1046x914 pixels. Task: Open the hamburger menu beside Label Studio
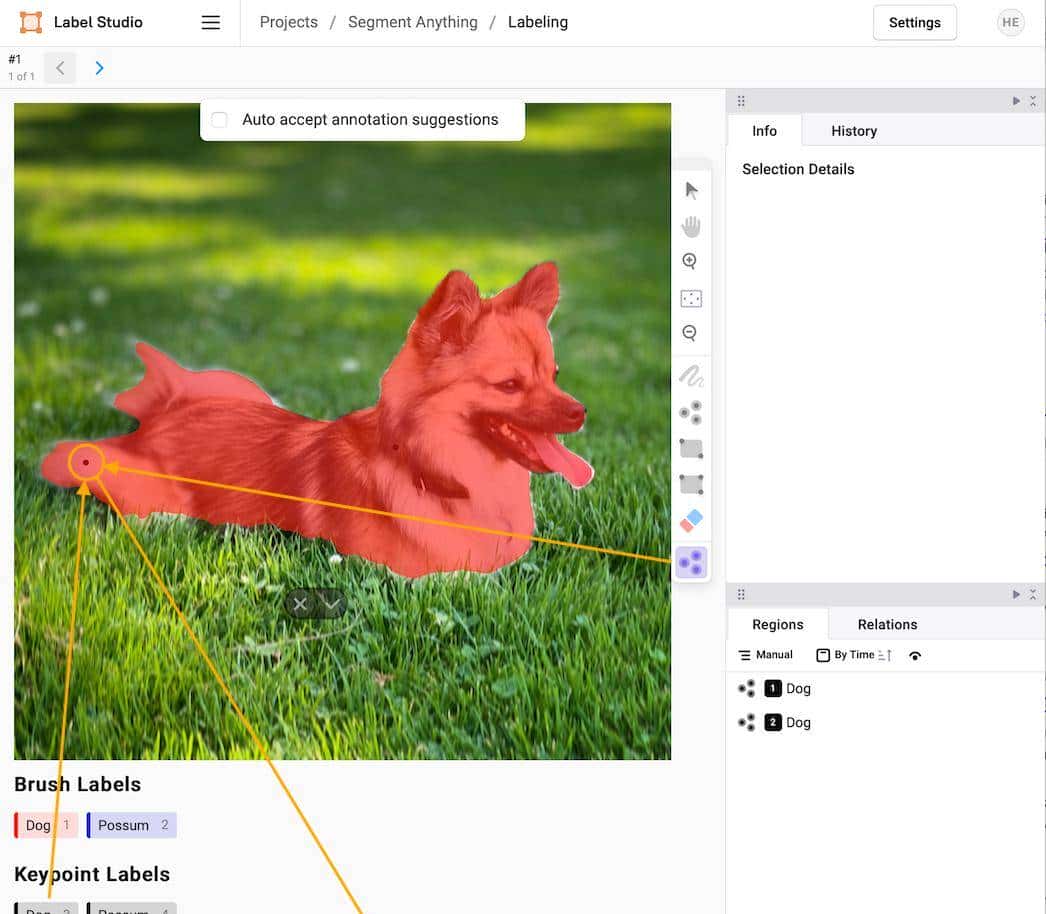tap(211, 23)
